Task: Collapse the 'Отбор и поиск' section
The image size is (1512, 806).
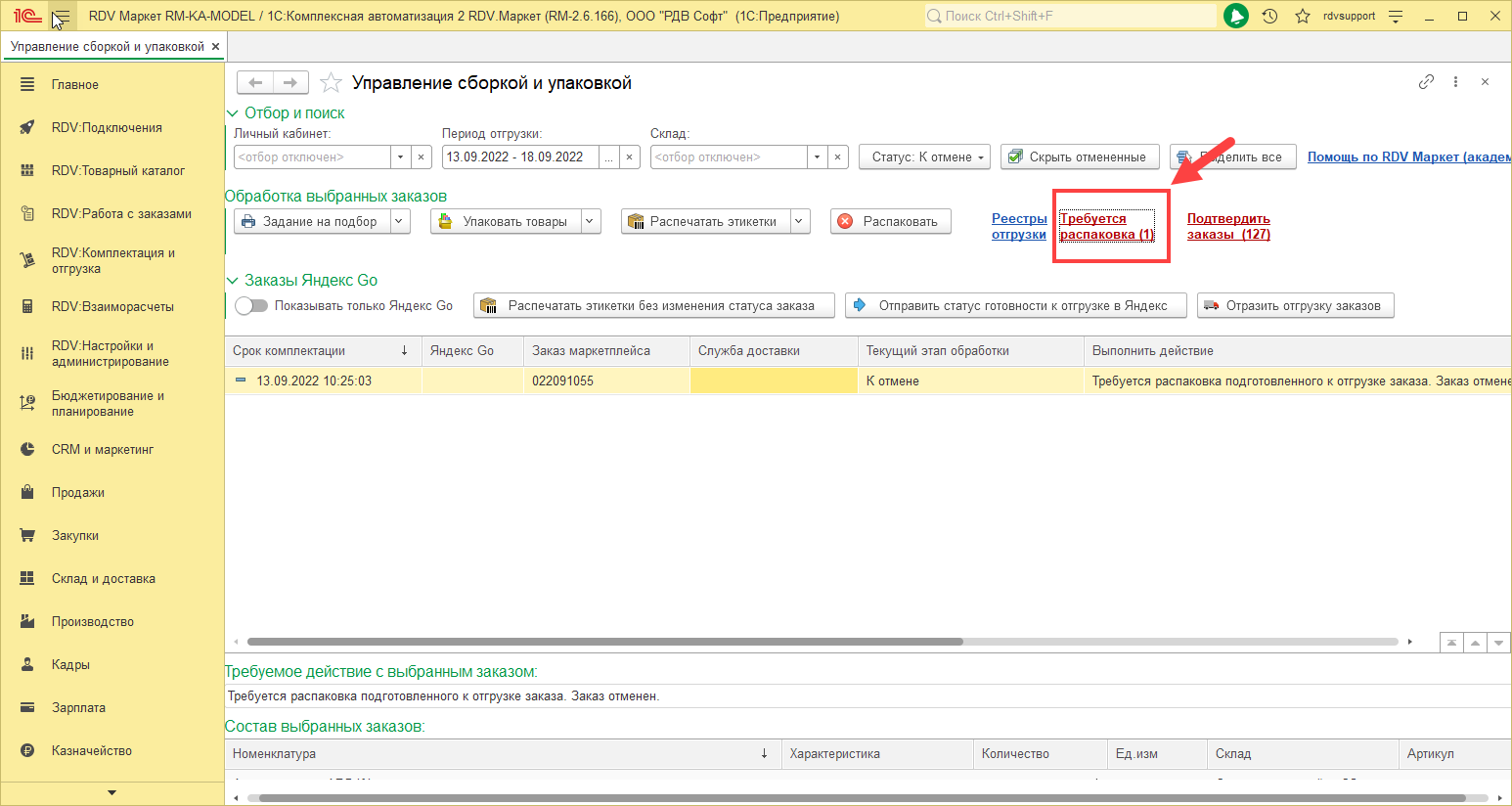Action: 233,113
